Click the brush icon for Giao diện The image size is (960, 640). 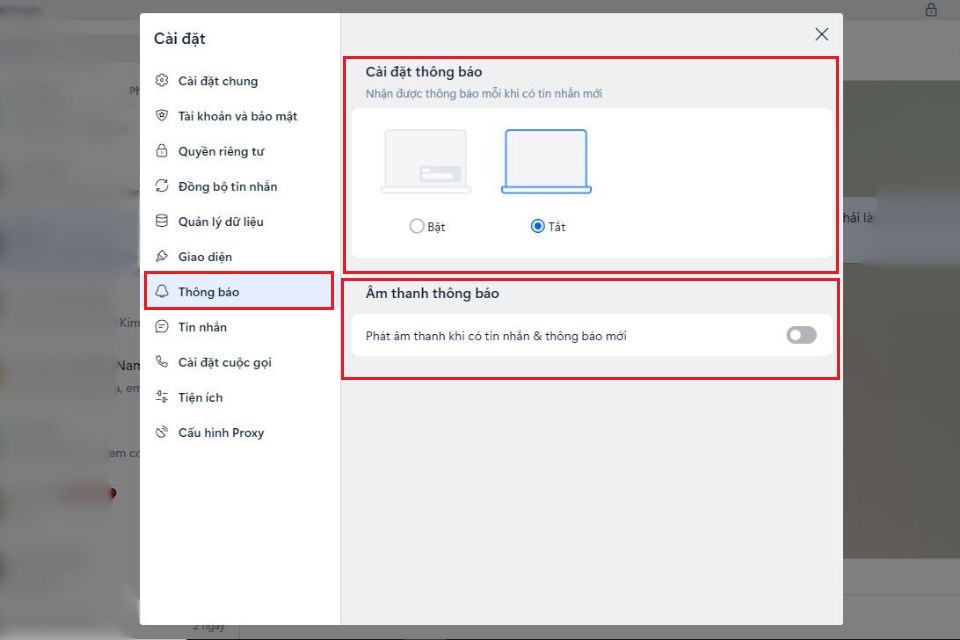click(x=162, y=256)
